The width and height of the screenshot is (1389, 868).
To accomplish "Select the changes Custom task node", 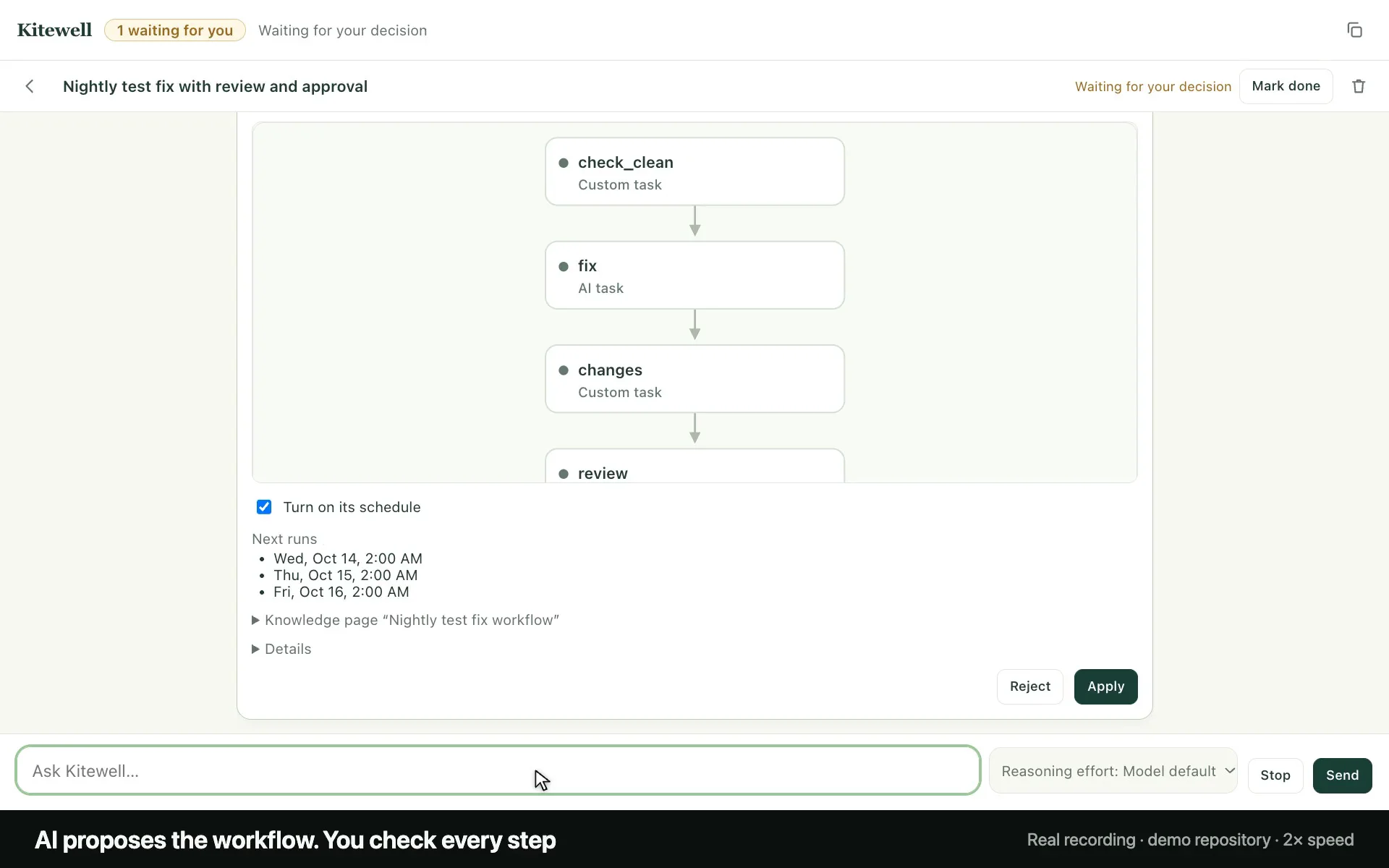I will 694,379.
